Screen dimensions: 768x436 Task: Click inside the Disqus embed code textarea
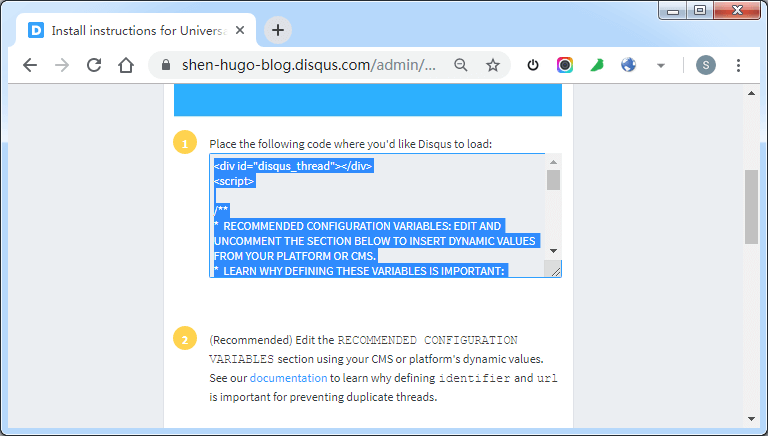[x=378, y=216]
